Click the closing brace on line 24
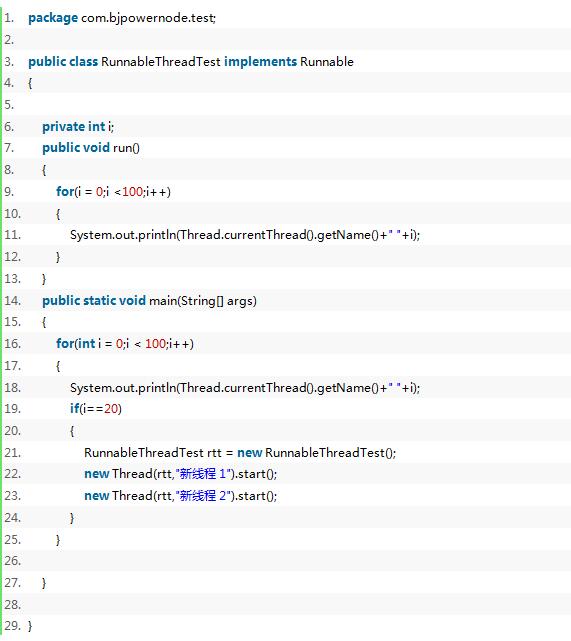 pos(72,518)
